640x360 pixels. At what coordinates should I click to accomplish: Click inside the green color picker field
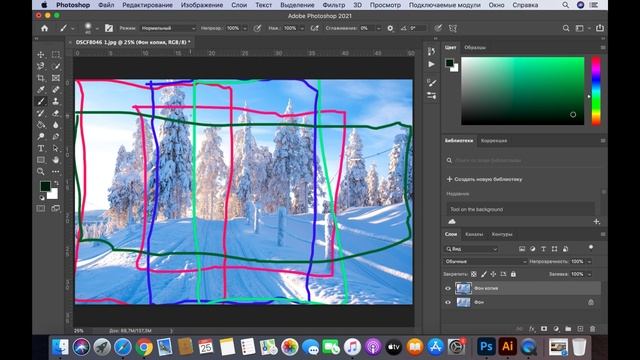522,91
